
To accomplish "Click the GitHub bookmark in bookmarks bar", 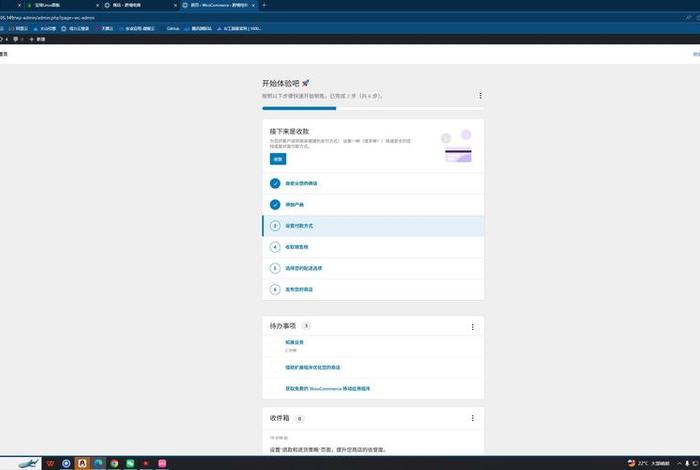I will tap(171, 28).
